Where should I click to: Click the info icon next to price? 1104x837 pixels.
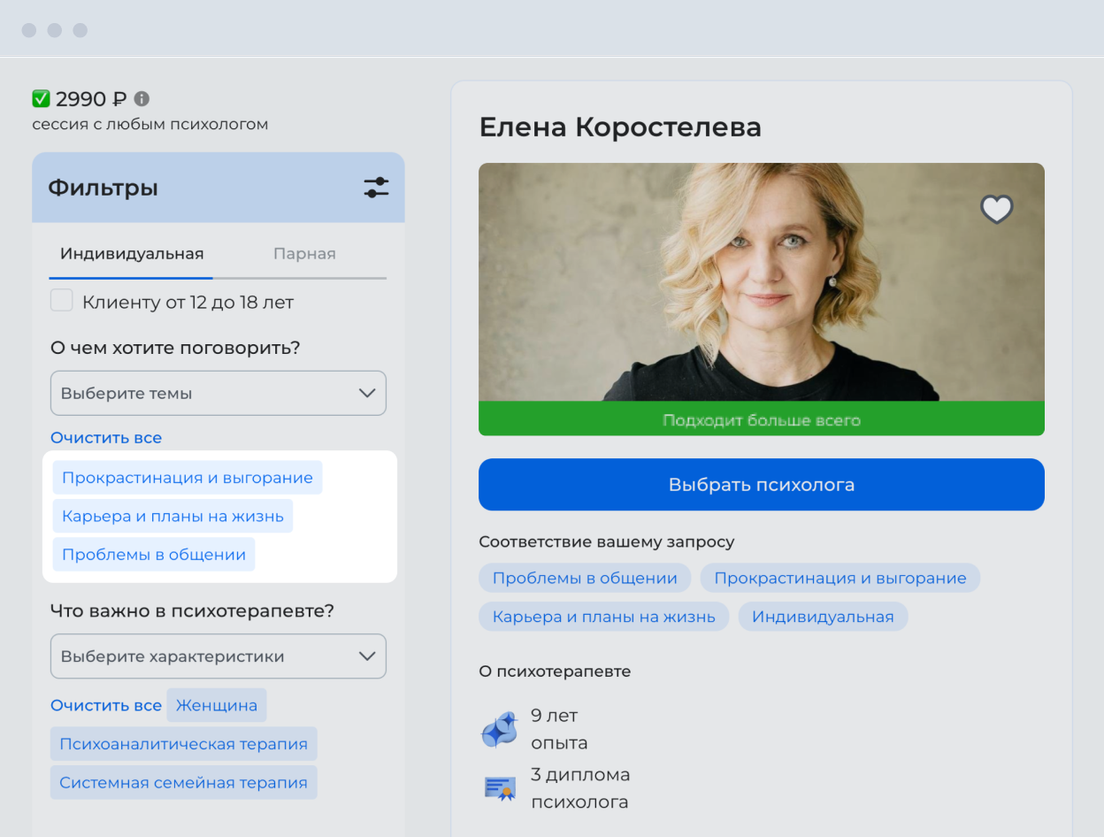(142, 99)
